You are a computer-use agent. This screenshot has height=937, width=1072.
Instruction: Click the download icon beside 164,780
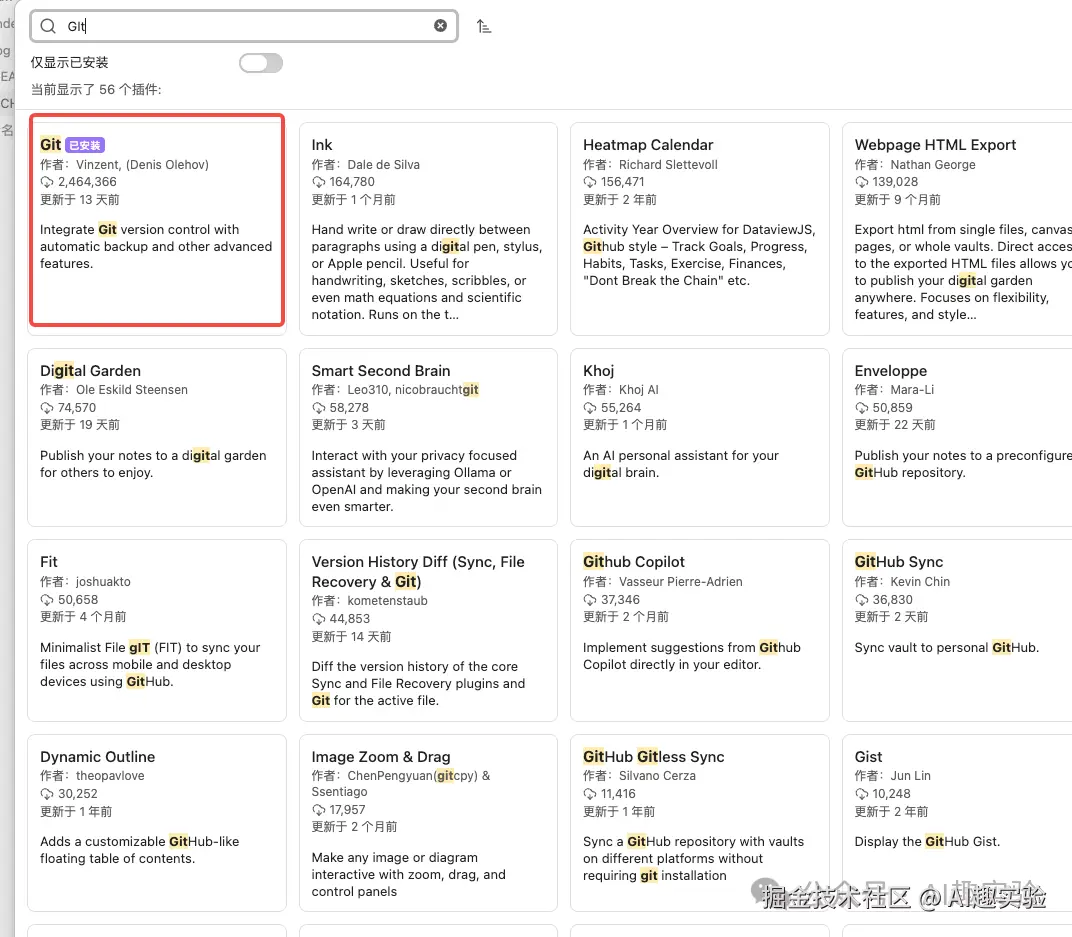pos(319,182)
